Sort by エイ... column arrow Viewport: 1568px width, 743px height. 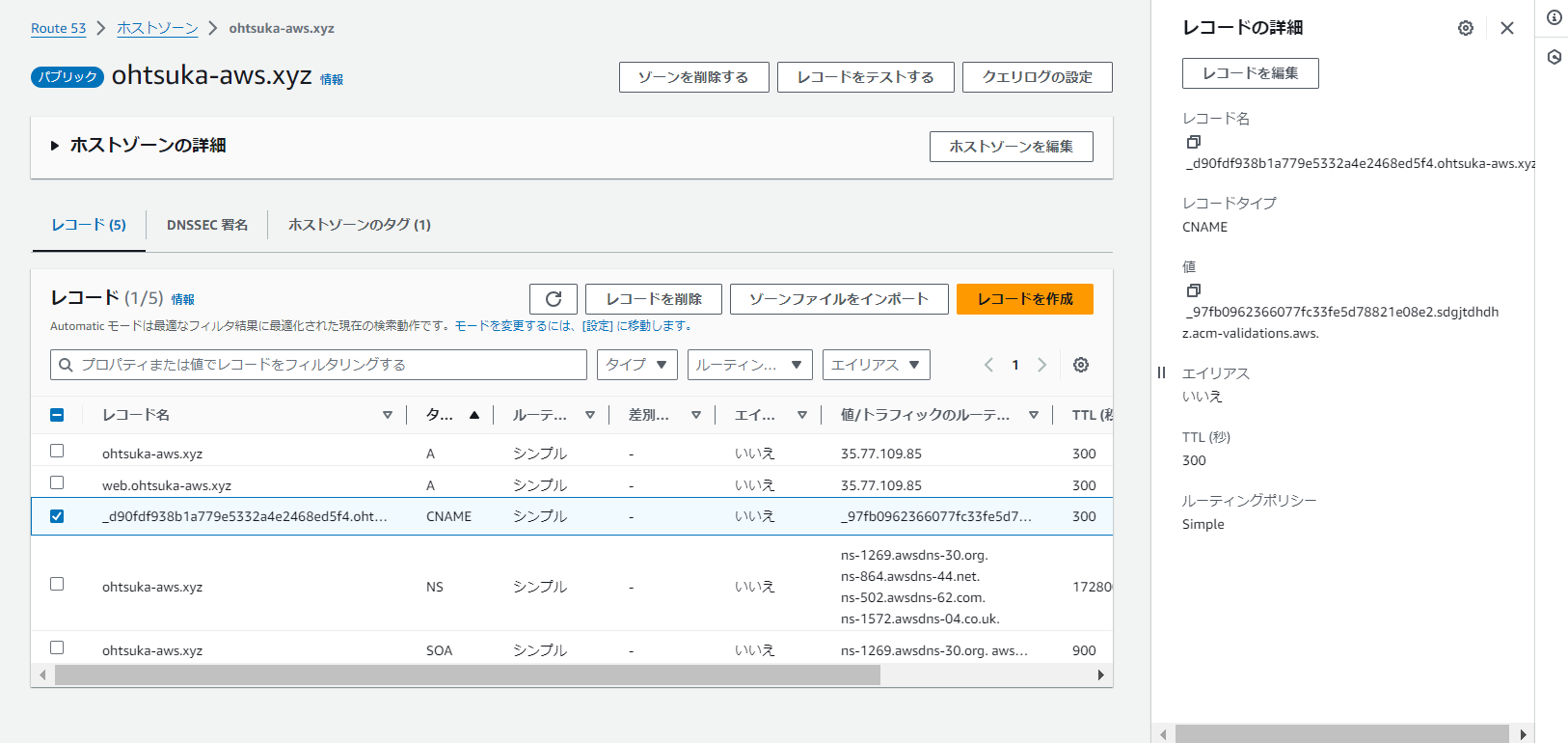[802, 415]
